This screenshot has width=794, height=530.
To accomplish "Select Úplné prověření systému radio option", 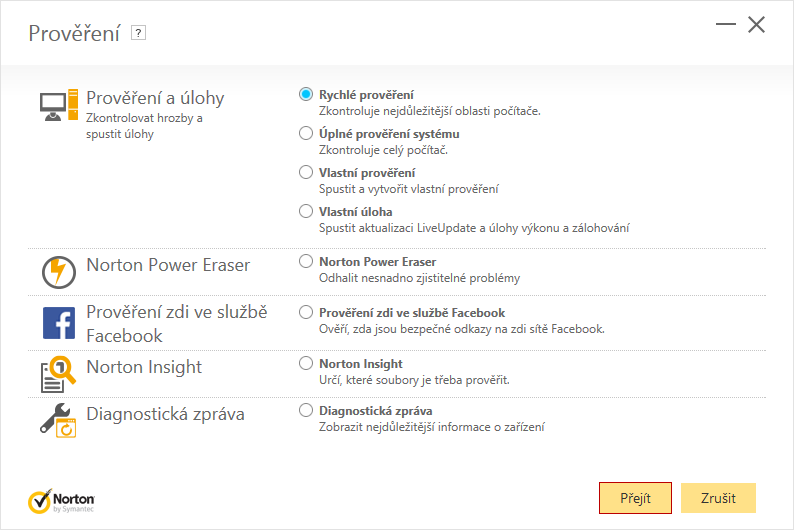I will click(306, 133).
